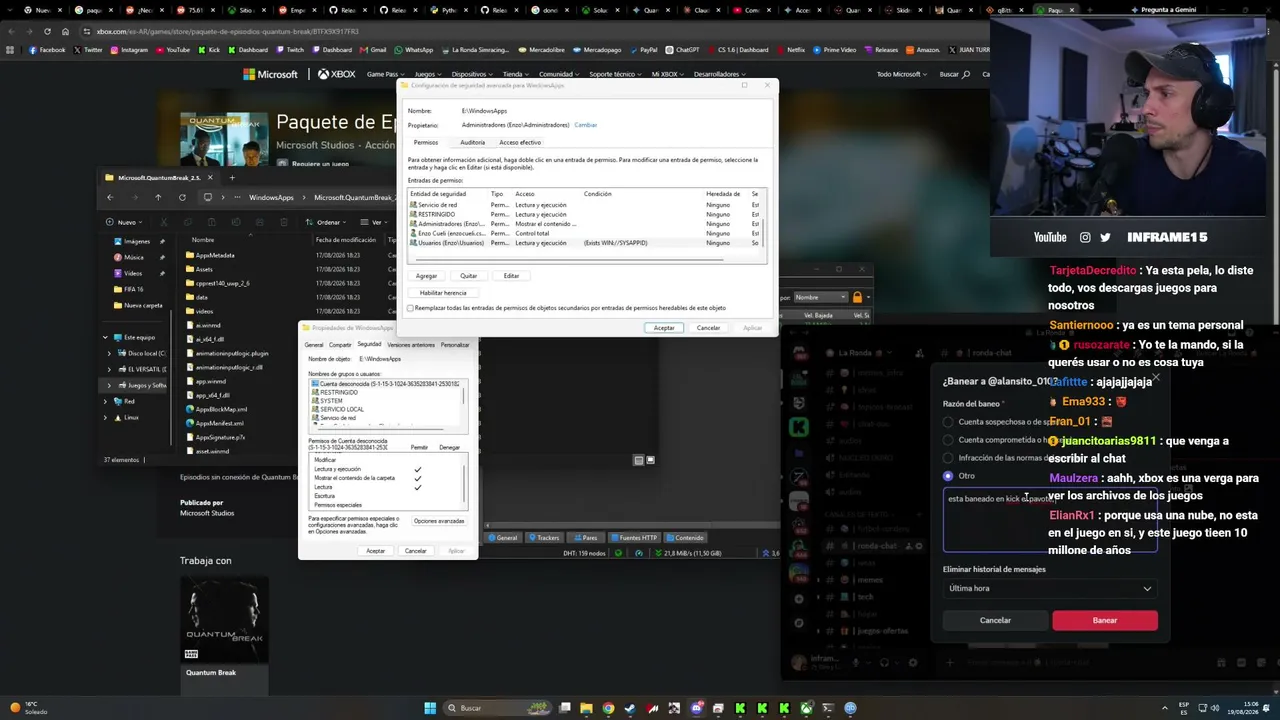This screenshot has height=720, width=1280.
Task: Open the Dispositivos menu on Xbox site
Action: (471, 74)
